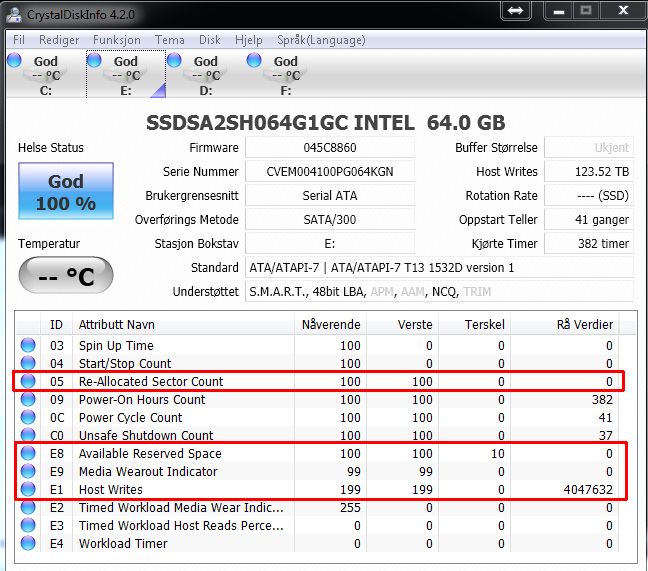Open the Rediger menu
The height and width of the screenshot is (571, 648).
(59, 40)
